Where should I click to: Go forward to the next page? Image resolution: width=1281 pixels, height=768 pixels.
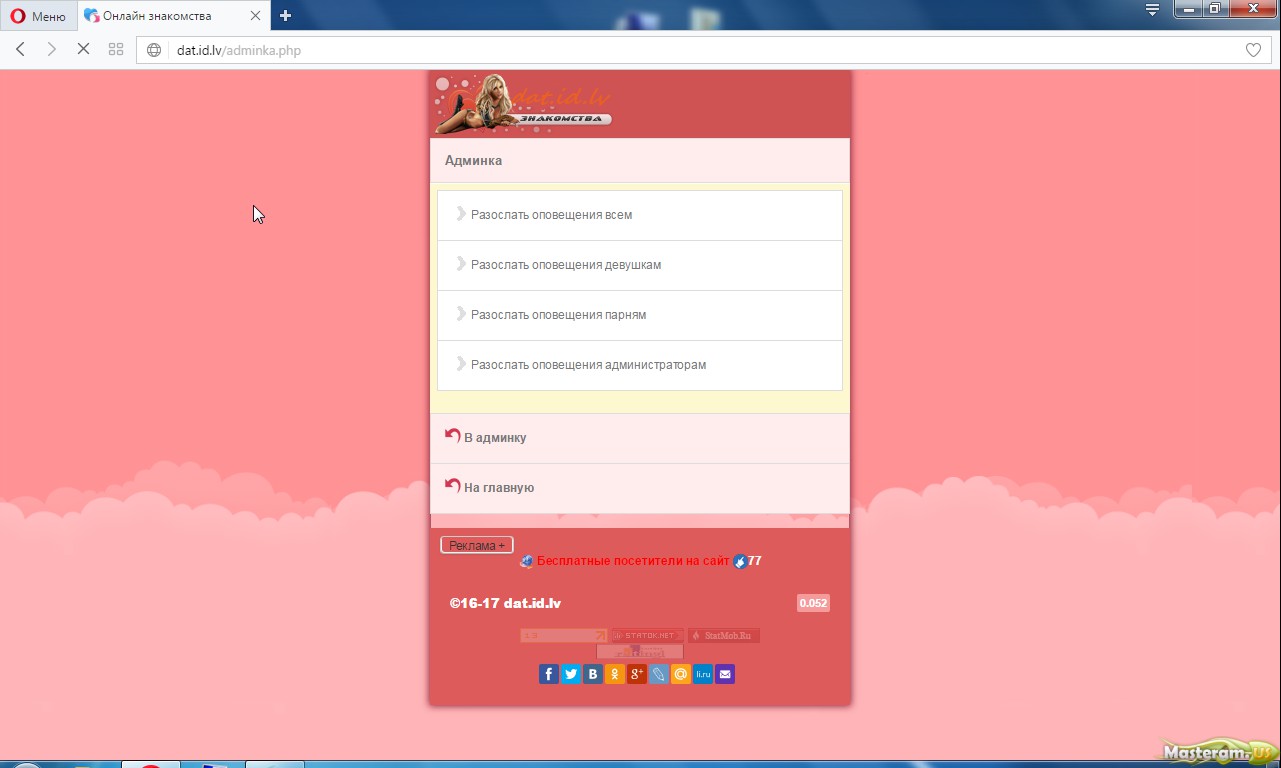(x=52, y=50)
